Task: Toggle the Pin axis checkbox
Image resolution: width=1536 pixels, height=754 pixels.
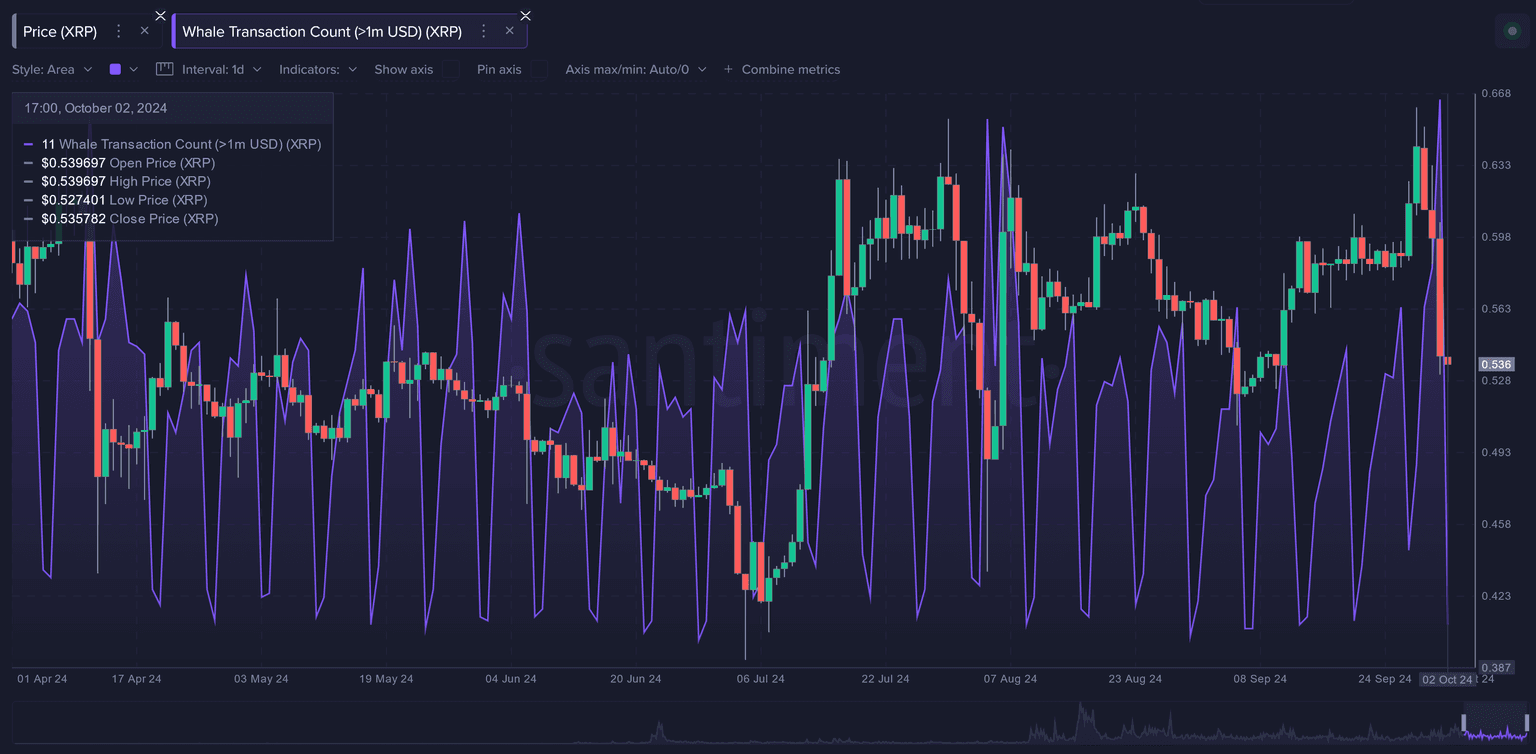Action: tap(539, 70)
